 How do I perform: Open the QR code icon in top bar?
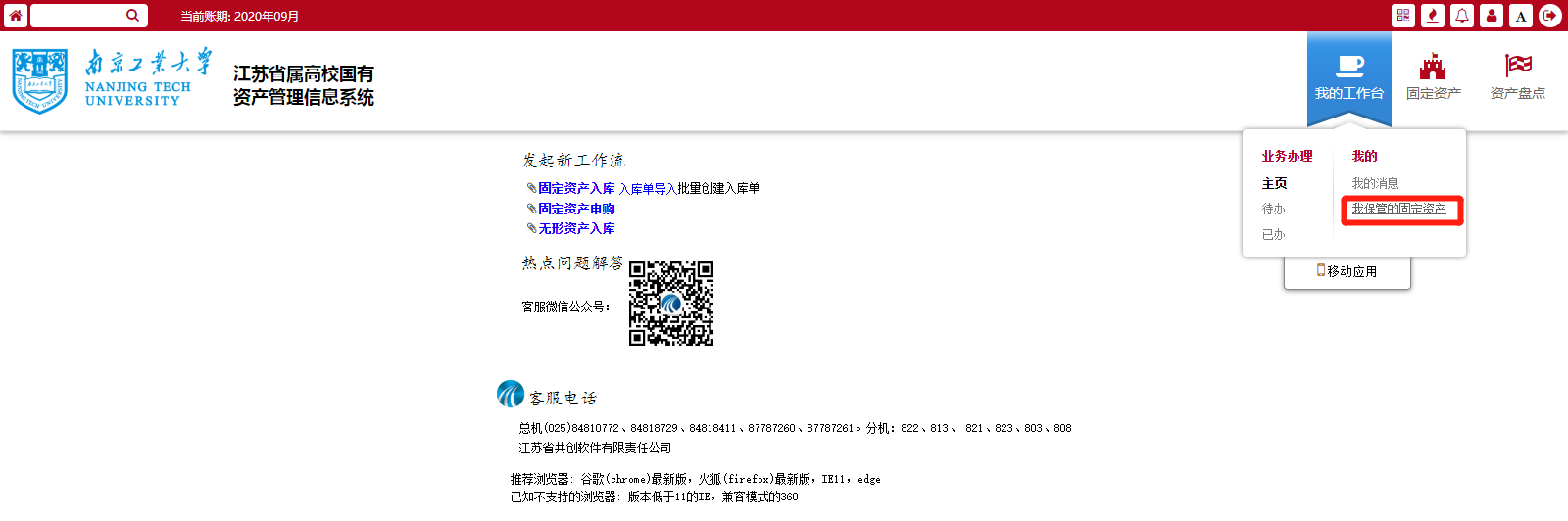tap(1403, 16)
